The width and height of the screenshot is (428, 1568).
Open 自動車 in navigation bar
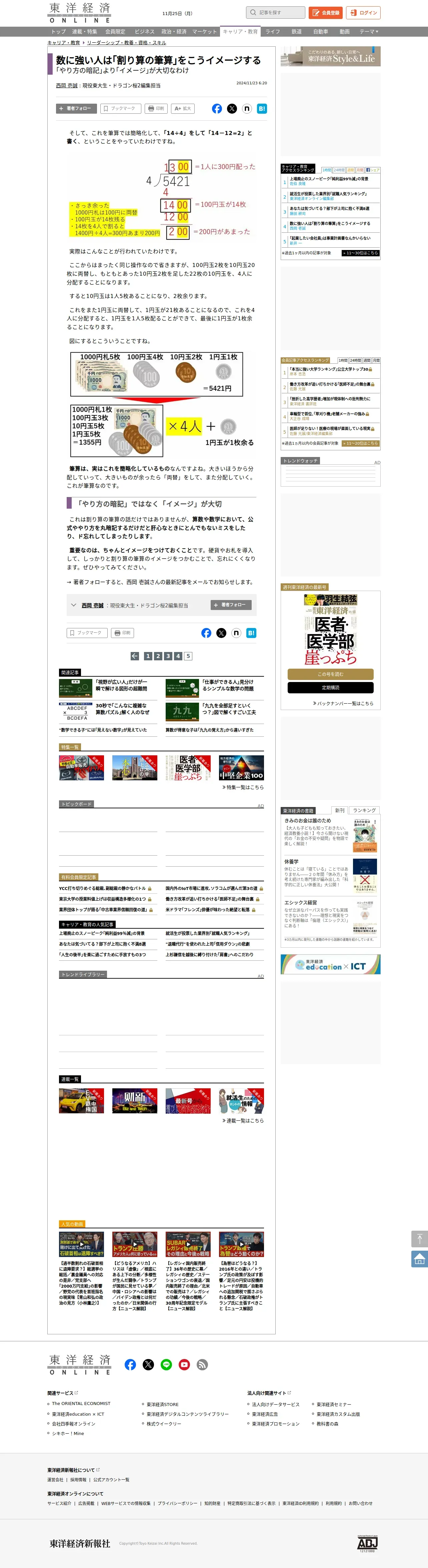coord(321,32)
